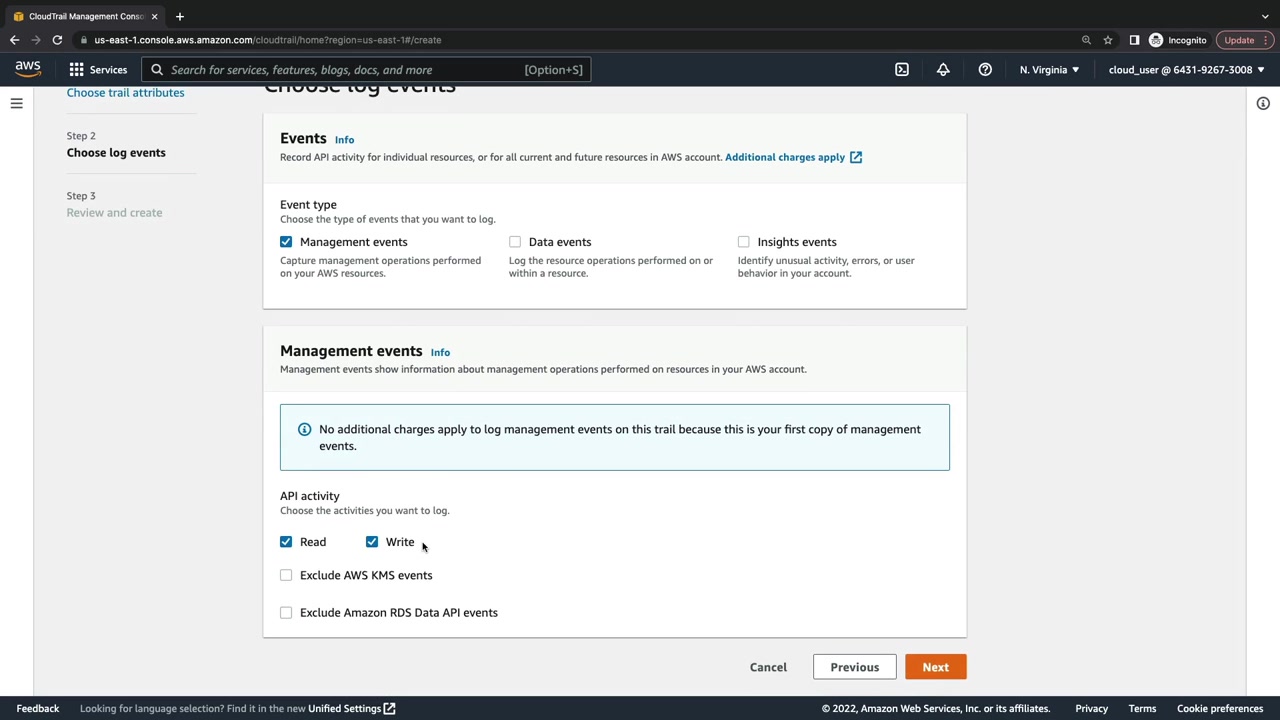Enable the Insights events checkbox
1280x720 pixels.
(x=744, y=242)
